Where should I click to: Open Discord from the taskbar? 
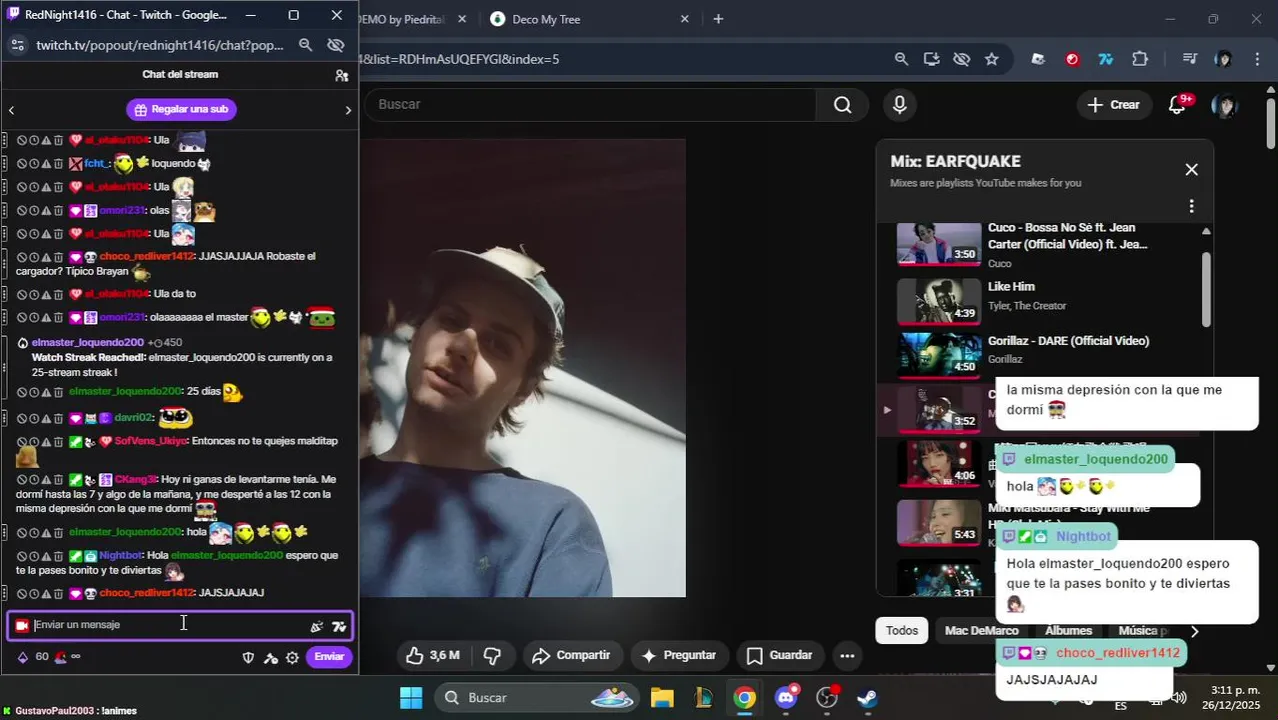point(786,697)
